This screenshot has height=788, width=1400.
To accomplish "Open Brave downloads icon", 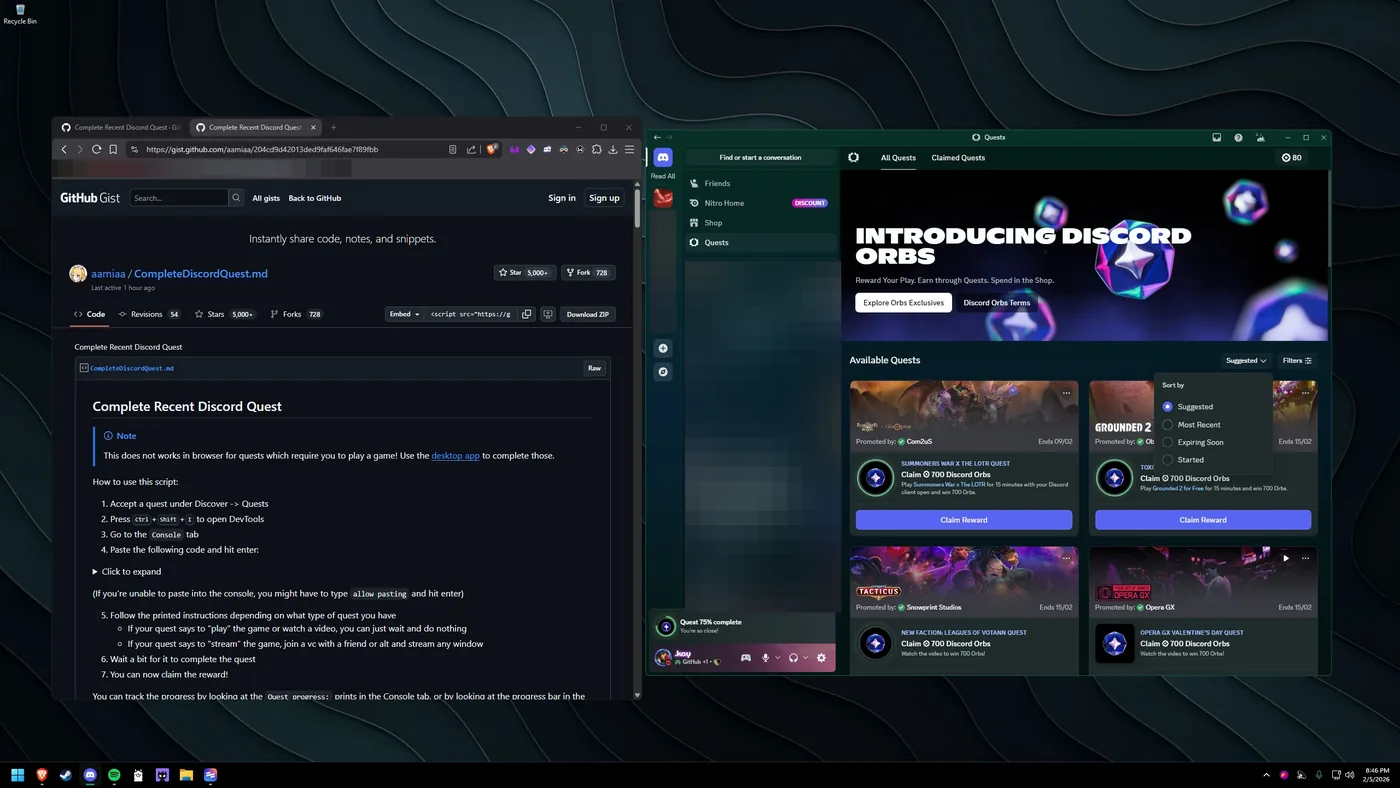I will click(x=613, y=149).
